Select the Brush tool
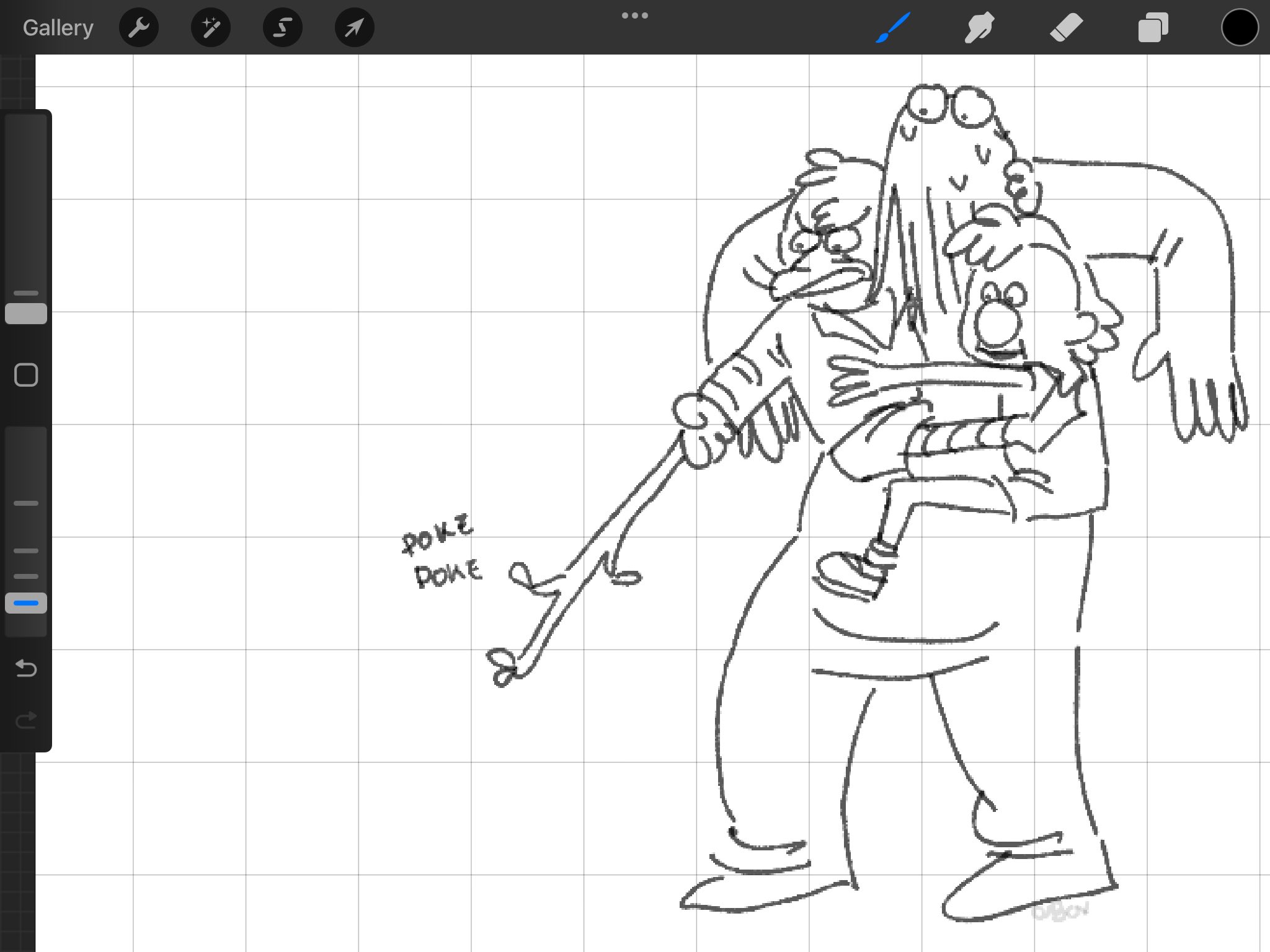Screen dimensions: 1270x952 pyautogui.click(x=893, y=28)
